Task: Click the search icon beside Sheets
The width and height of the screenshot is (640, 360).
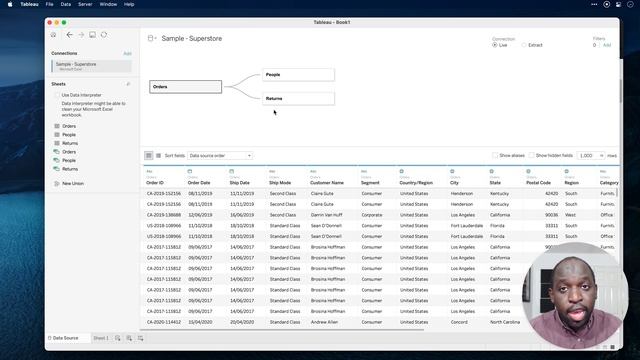Action: [x=128, y=84]
